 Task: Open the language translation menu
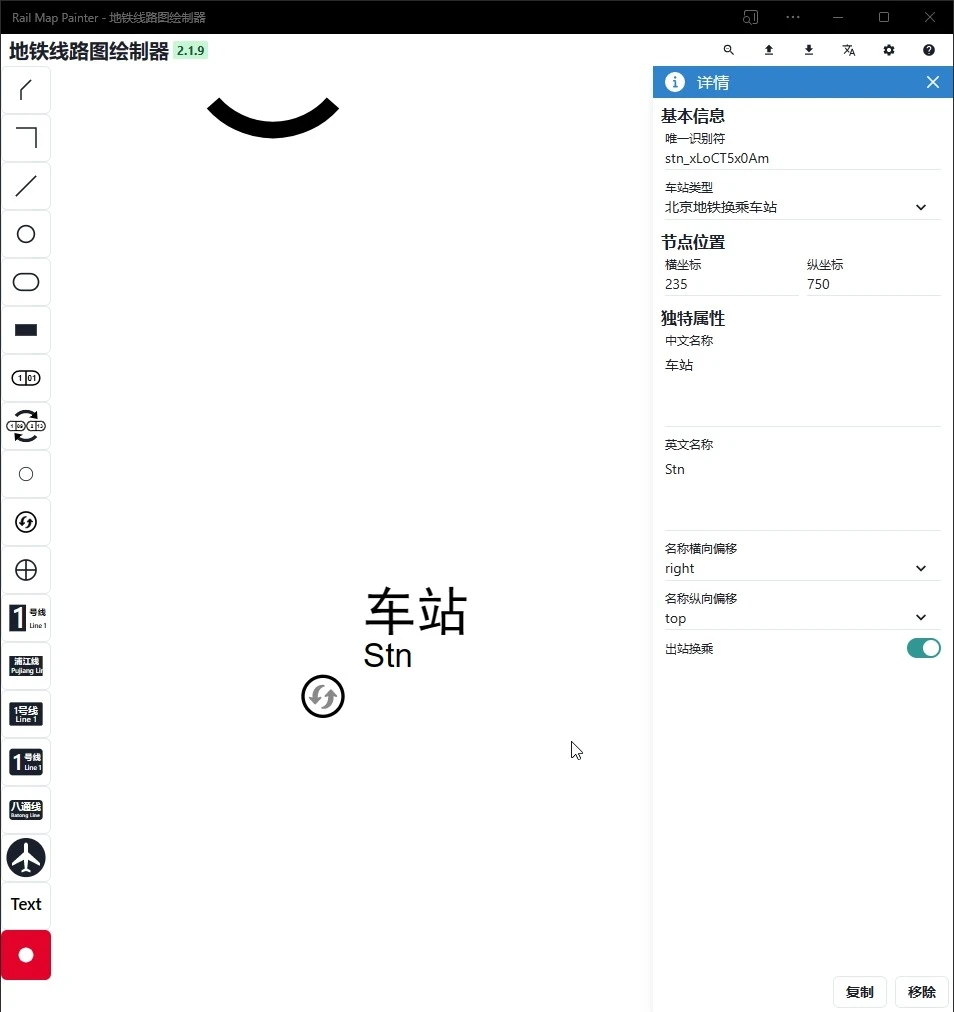[849, 50]
